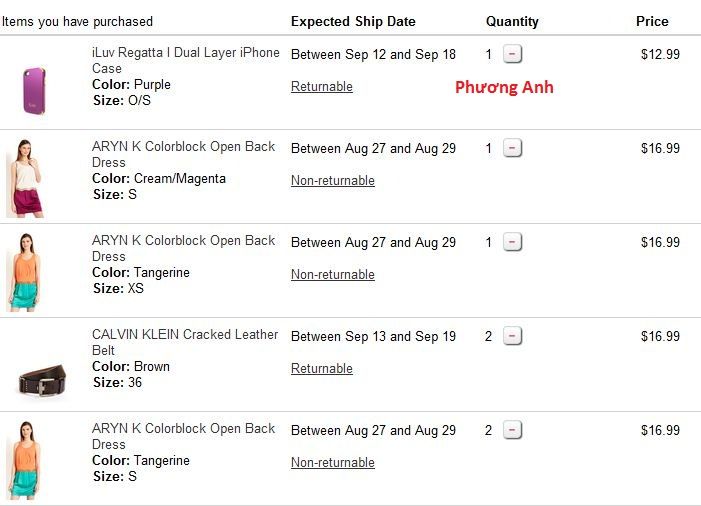
Task: Click Returnable link for Calvin Klein belt
Action: (322, 369)
